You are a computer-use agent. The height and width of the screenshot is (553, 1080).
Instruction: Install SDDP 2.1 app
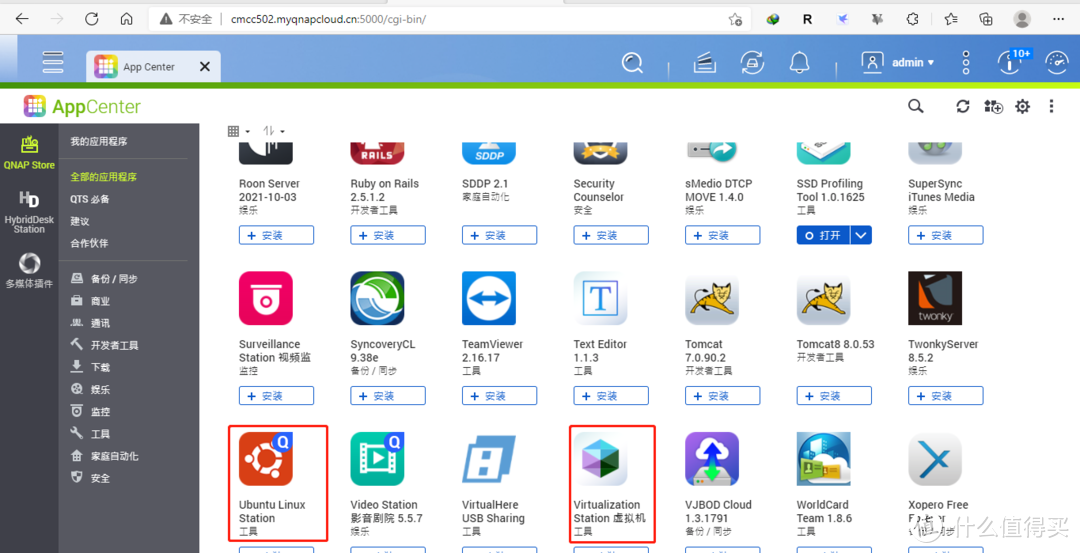499,235
